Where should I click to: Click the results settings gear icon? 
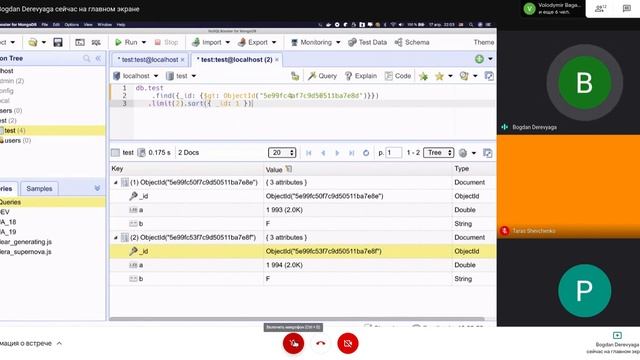463,153
